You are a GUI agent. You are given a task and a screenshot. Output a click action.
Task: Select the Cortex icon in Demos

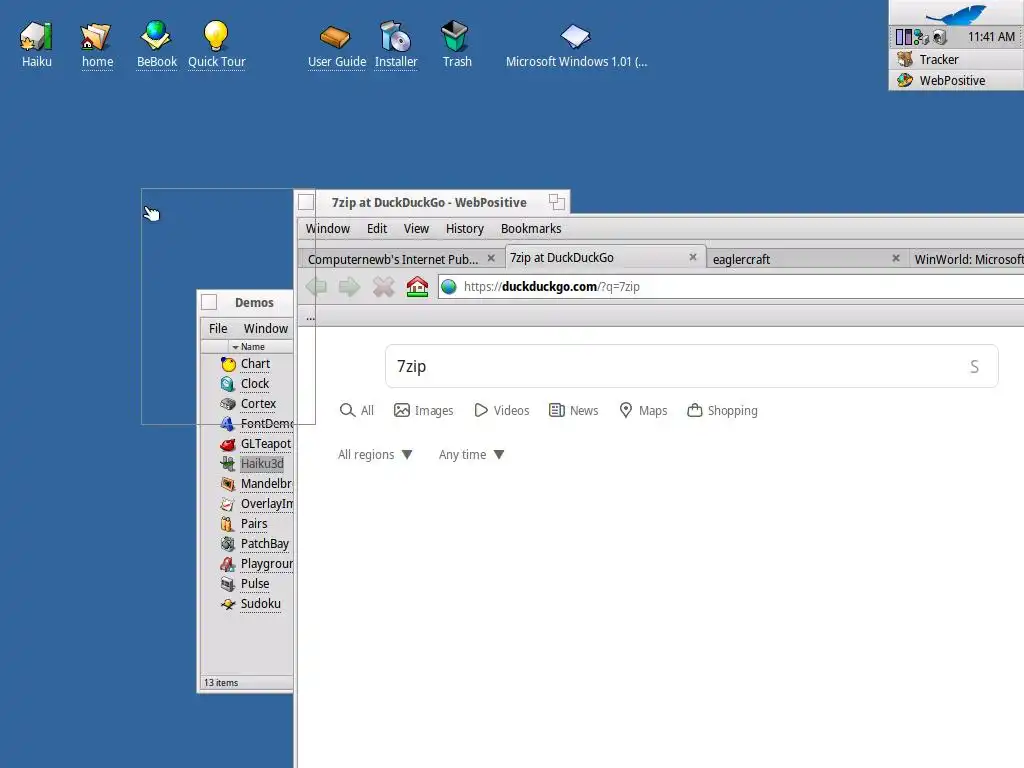[228, 404]
